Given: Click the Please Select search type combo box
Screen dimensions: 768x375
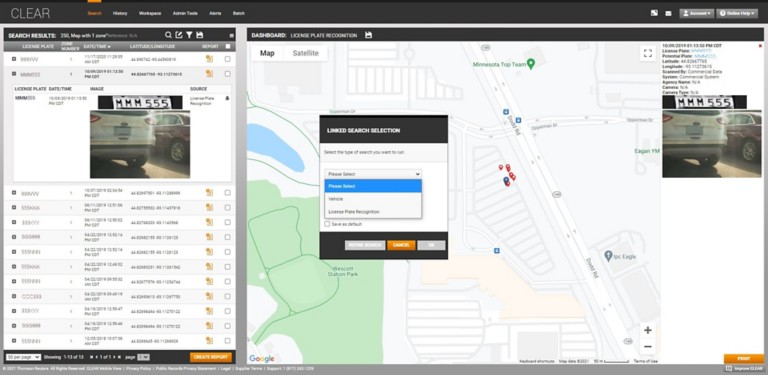Looking at the screenshot, I should click(373, 174).
